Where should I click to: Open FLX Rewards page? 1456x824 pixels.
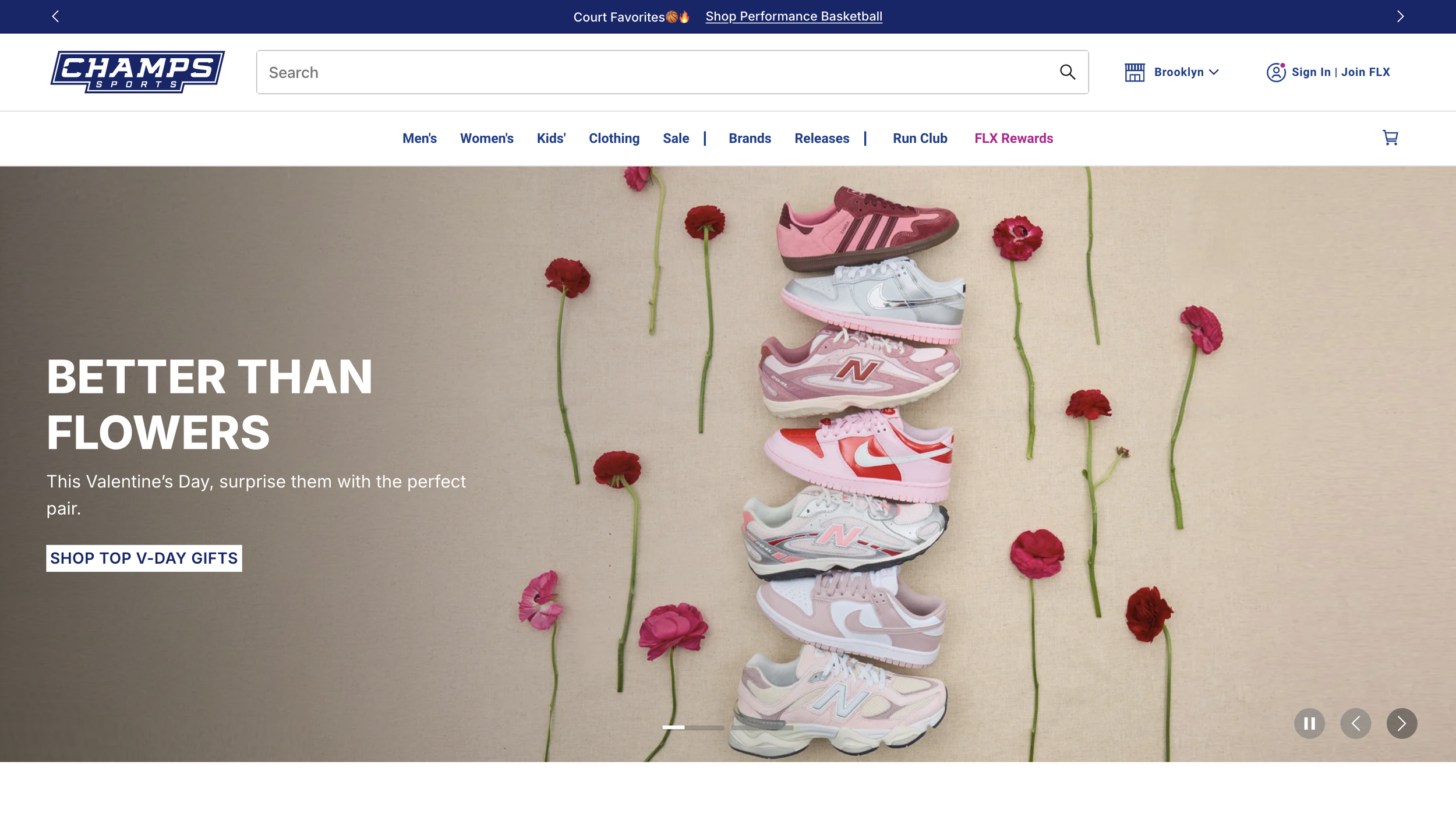click(1013, 138)
